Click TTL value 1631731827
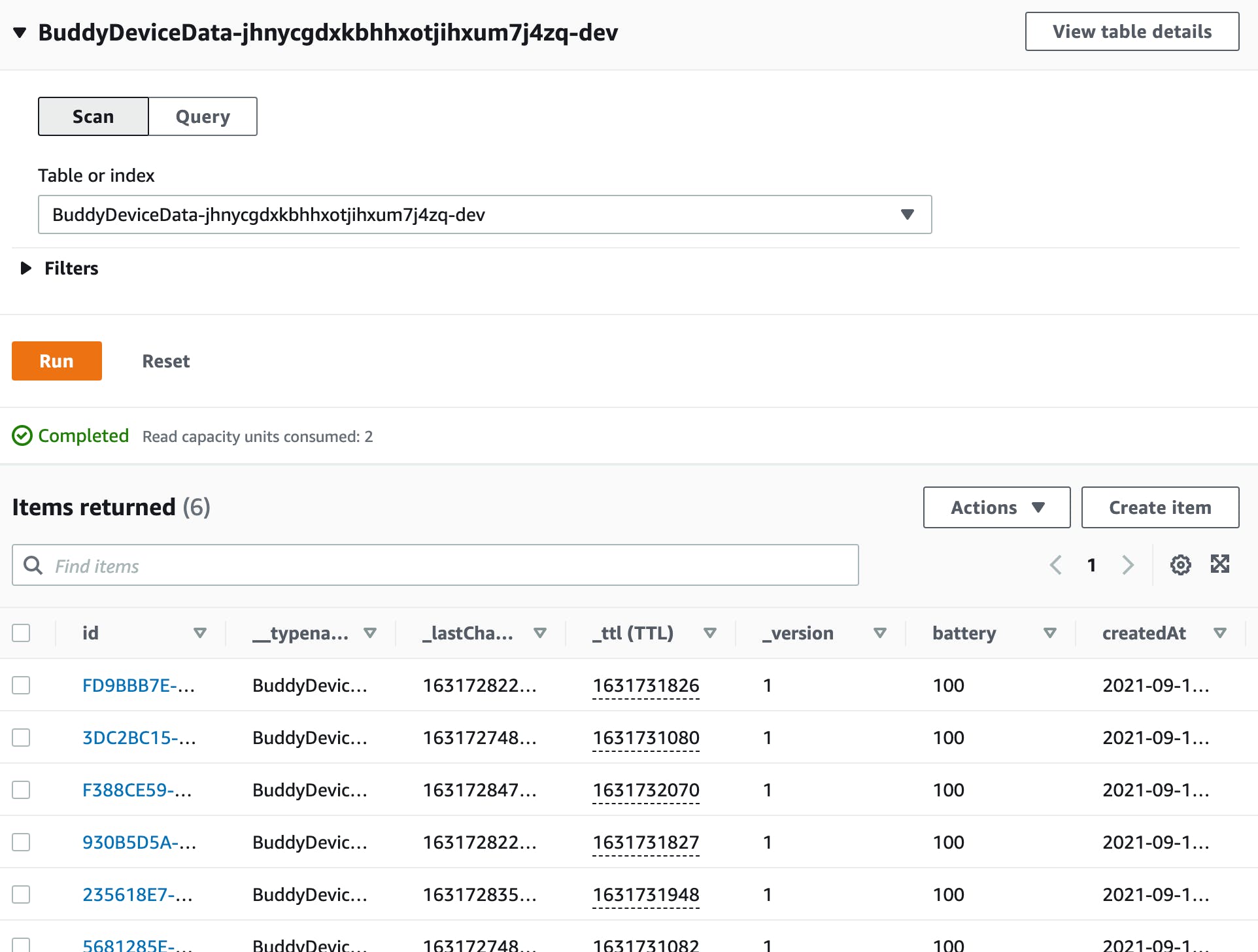This screenshot has width=1258, height=952. pyautogui.click(x=646, y=842)
